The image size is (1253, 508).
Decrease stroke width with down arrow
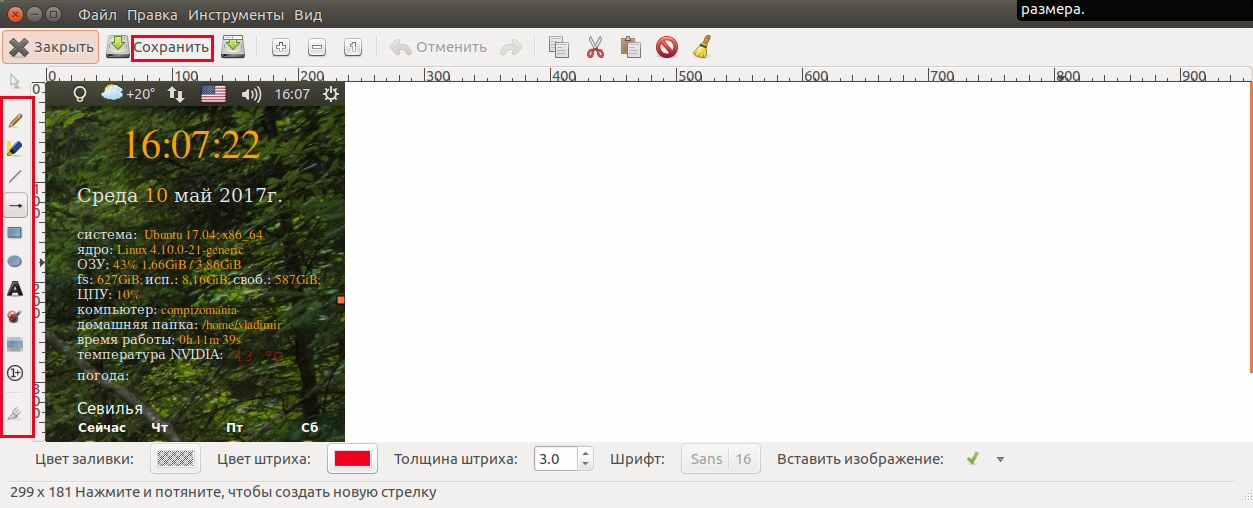pos(586,465)
